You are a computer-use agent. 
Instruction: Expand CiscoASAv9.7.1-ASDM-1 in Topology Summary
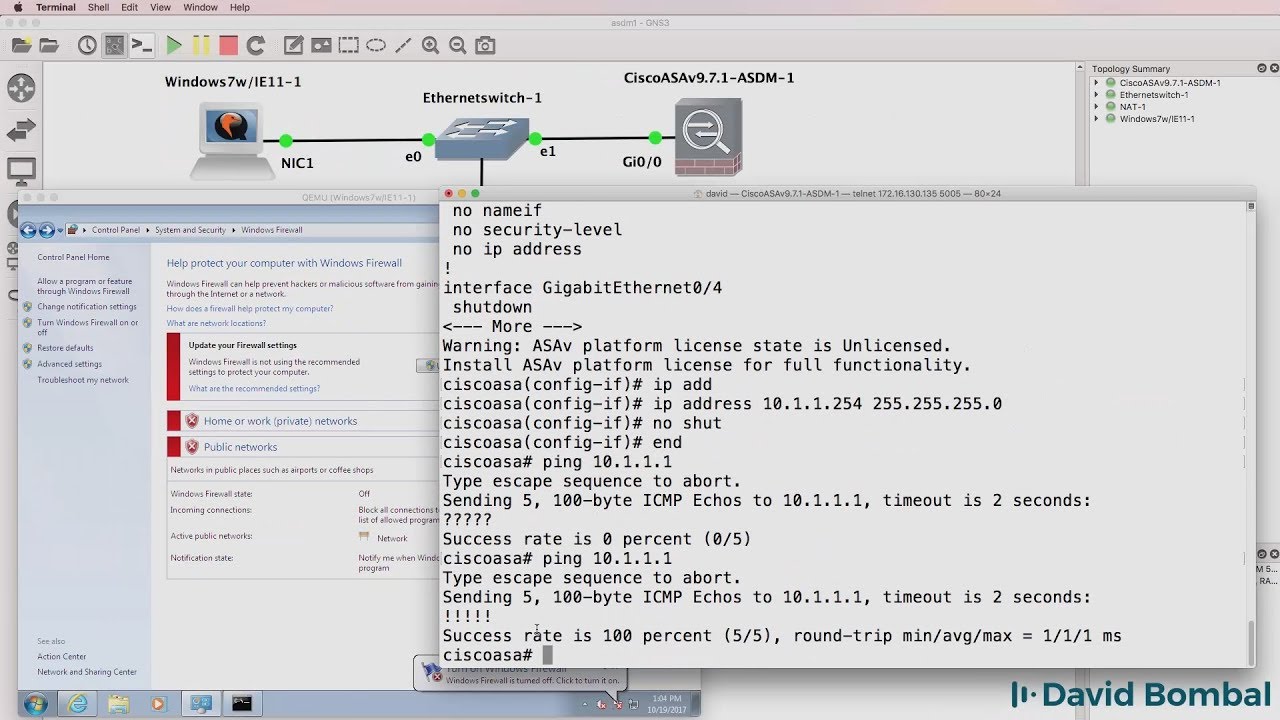pyautogui.click(x=1096, y=83)
